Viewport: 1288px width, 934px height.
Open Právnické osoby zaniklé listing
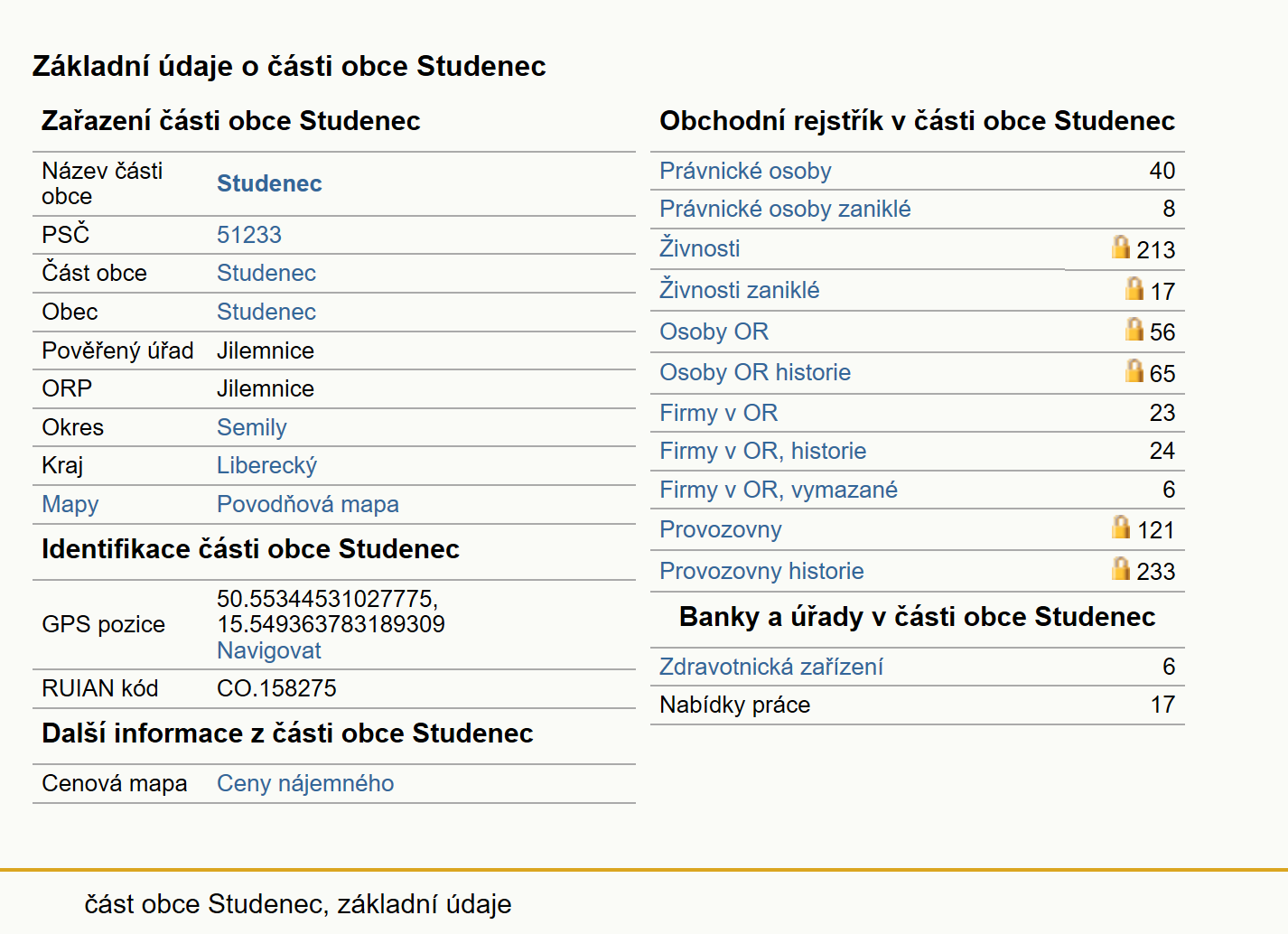click(785, 209)
